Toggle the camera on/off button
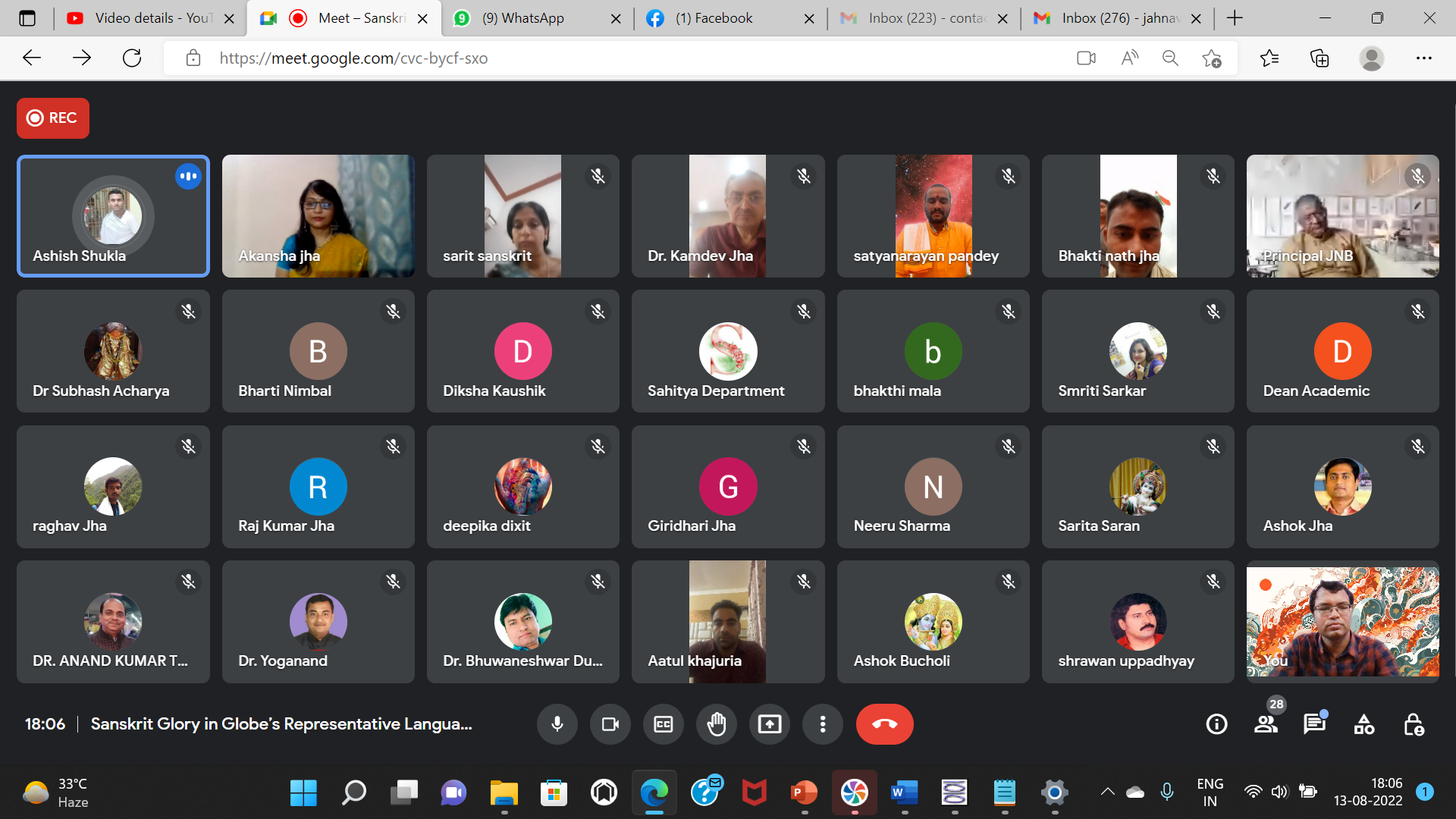 pos(610,724)
